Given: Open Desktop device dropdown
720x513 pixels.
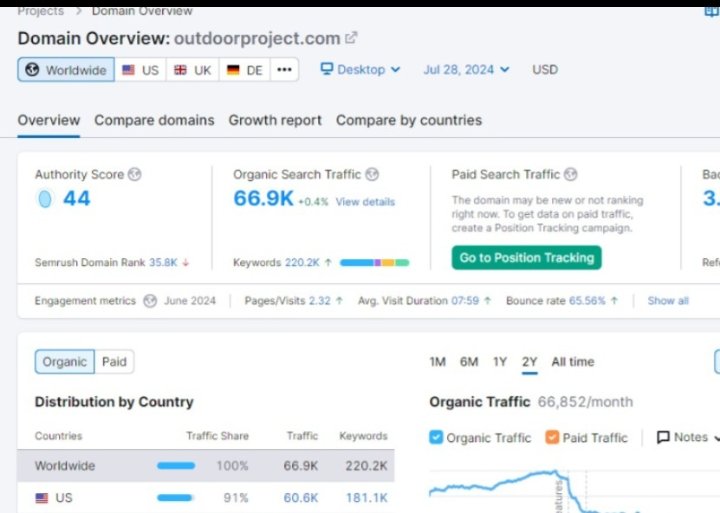Looking at the screenshot, I should pos(360,69).
